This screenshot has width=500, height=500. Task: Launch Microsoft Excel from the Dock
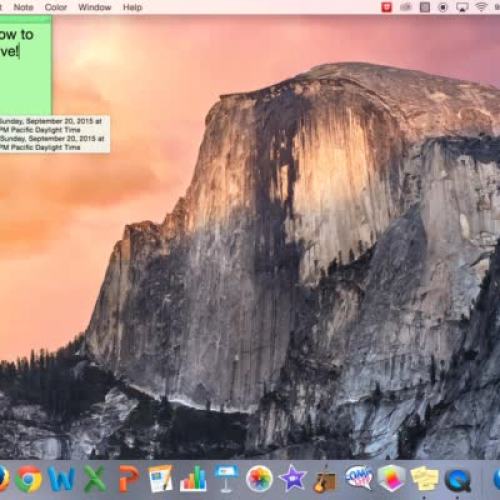coord(95,479)
